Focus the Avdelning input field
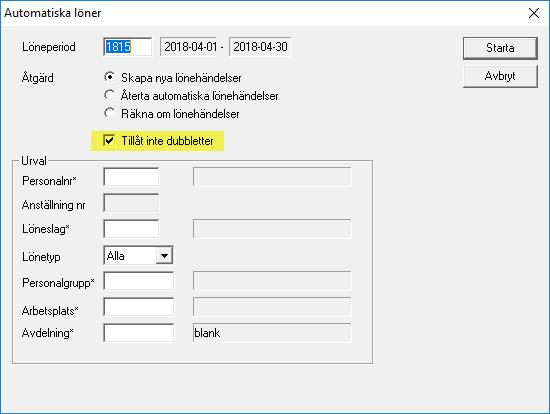Screen dimensions: 550x414 pos(139,333)
